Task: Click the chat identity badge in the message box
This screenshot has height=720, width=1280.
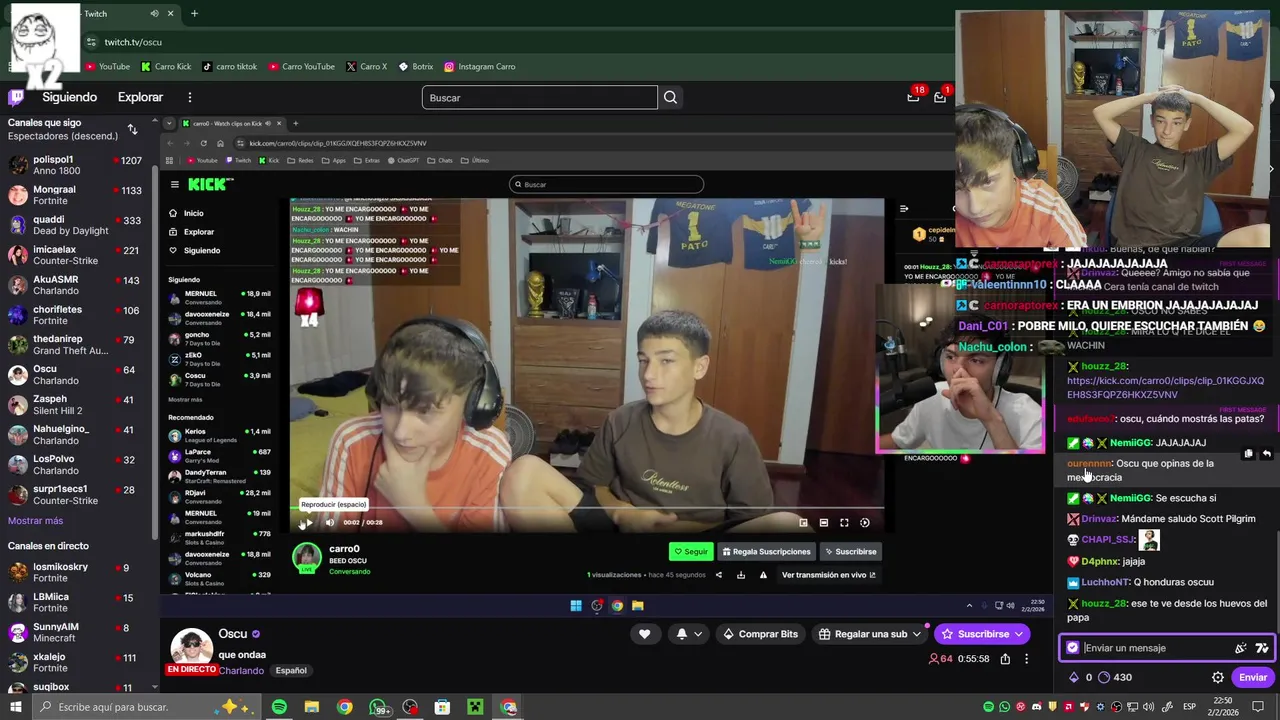Action: point(1073,648)
